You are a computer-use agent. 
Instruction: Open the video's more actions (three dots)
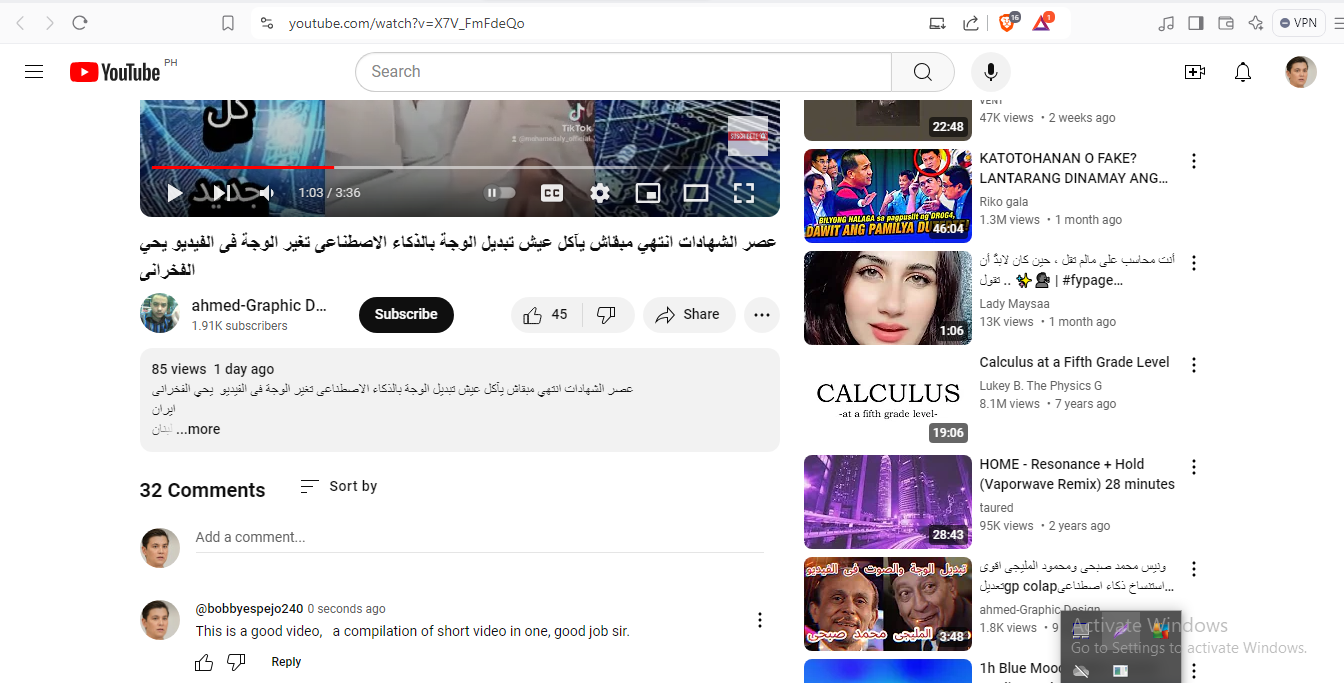pyautogui.click(x=762, y=314)
